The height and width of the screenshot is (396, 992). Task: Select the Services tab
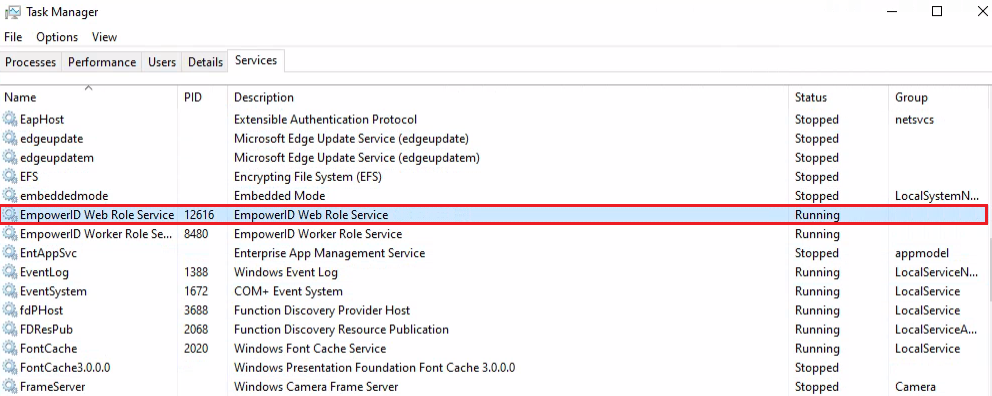click(x=256, y=60)
